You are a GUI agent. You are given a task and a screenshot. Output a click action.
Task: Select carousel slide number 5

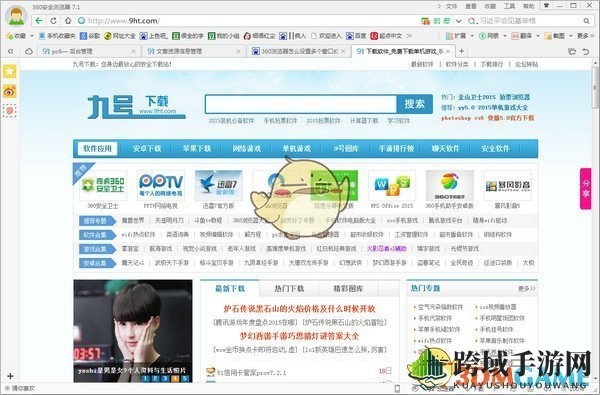click(x=185, y=378)
